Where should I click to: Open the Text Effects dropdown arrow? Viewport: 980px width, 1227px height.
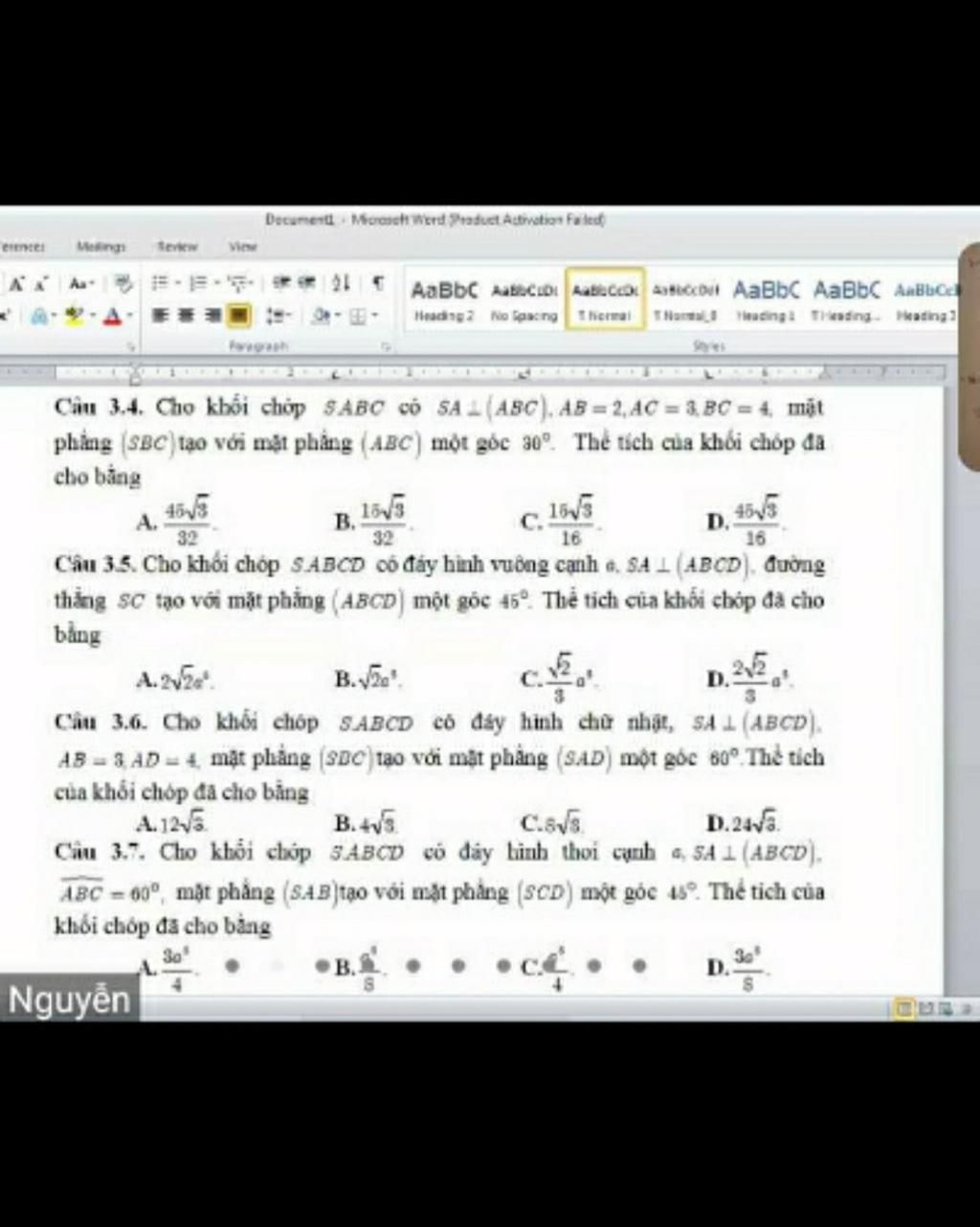pos(55,314)
